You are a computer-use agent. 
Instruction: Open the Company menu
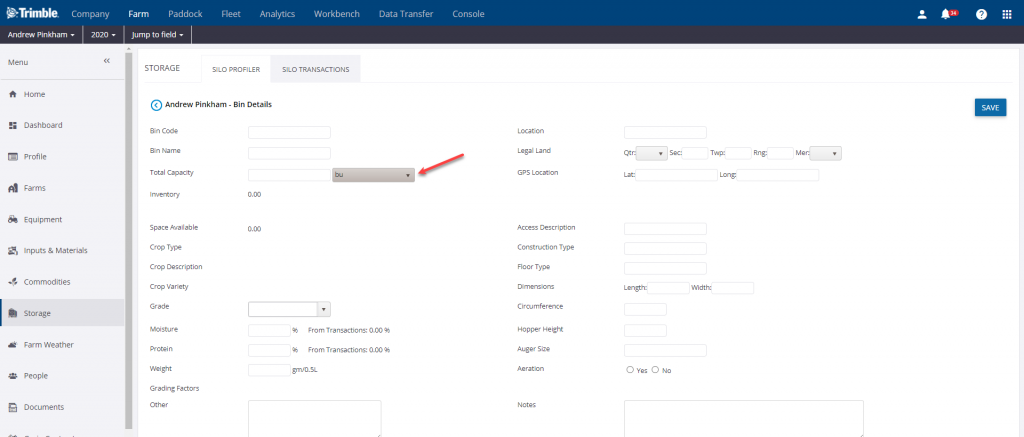point(90,14)
